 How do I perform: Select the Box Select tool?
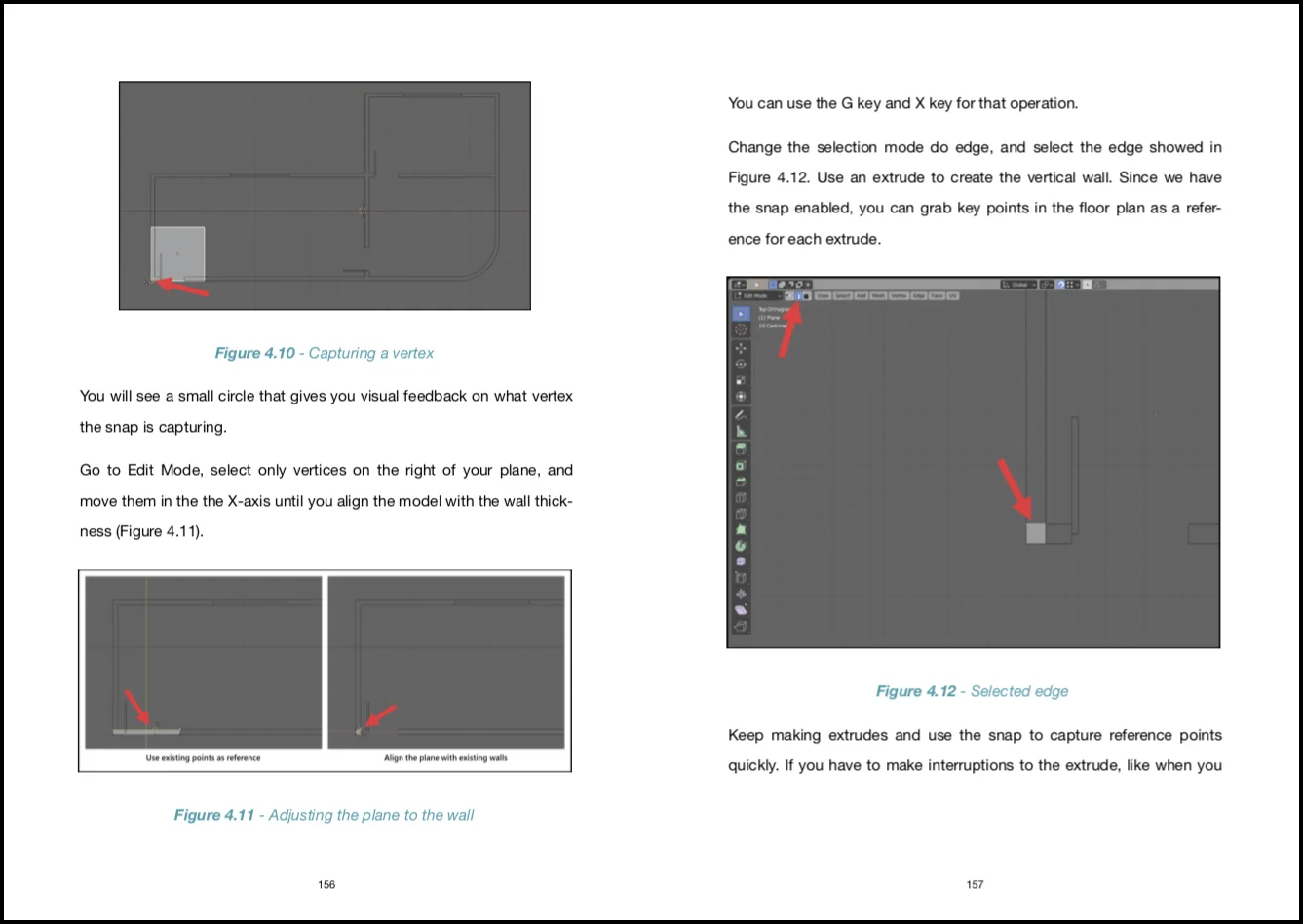click(x=741, y=314)
